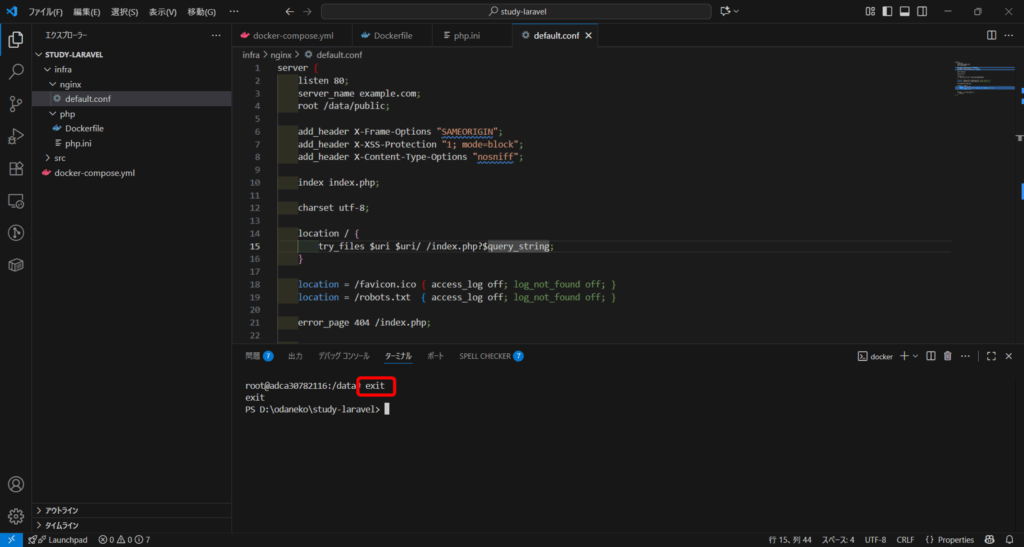This screenshot has height=547, width=1024.
Task: Open Run and Debug view
Action: 16,136
